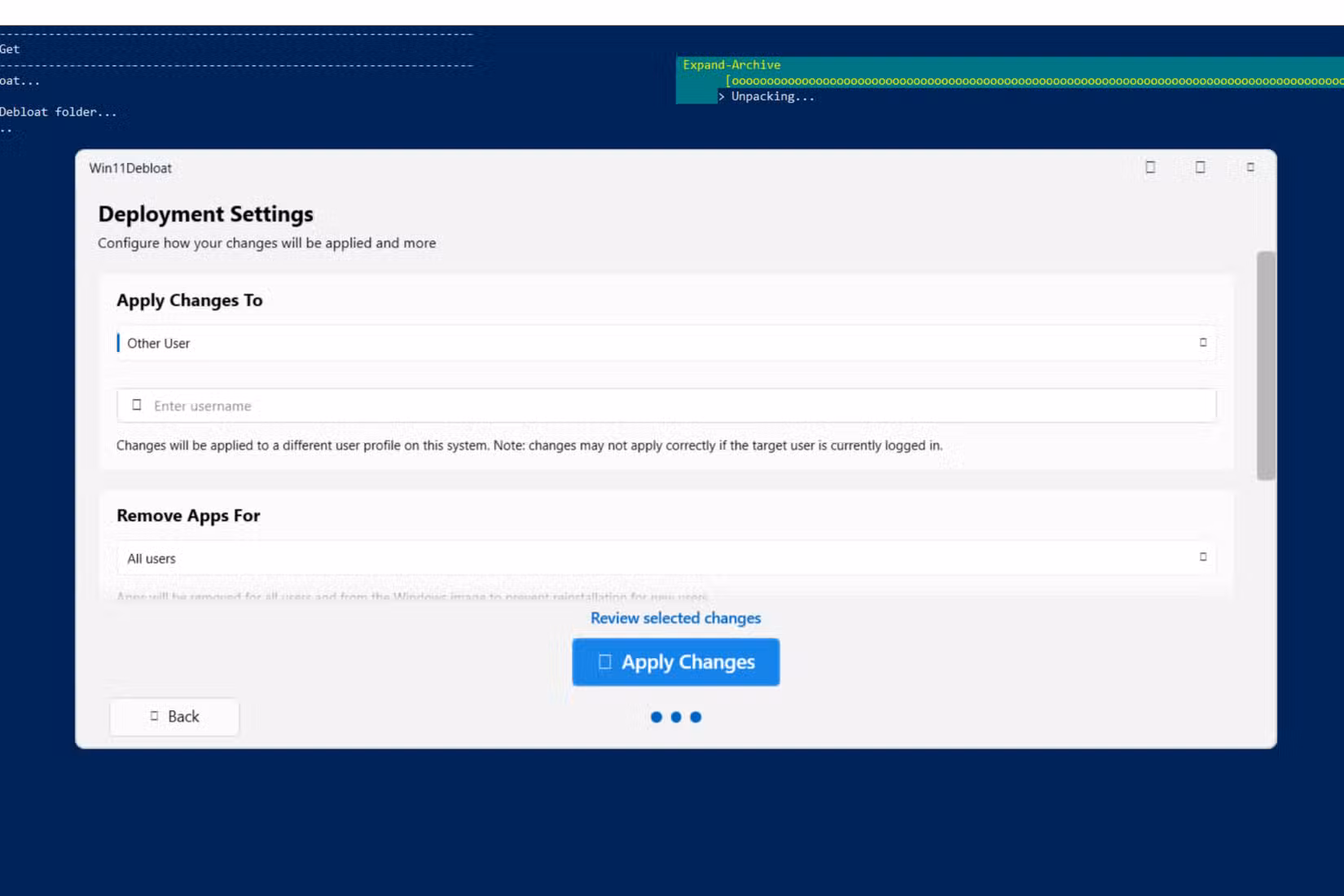Click the Deployment Settings heading
Viewport: 1344px width, 896px height.
(x=205, y=214)
